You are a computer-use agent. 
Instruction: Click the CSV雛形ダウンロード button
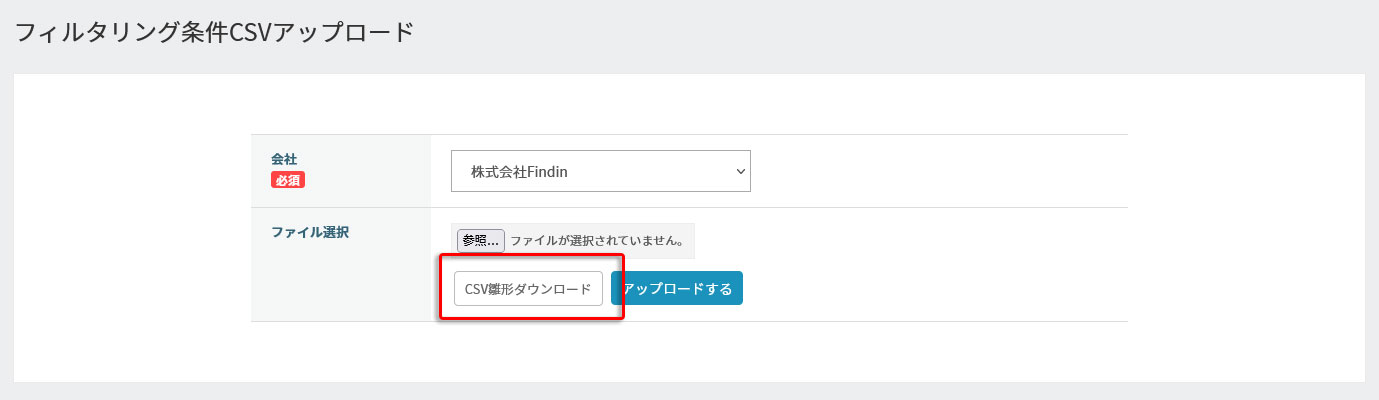(528, 288)
